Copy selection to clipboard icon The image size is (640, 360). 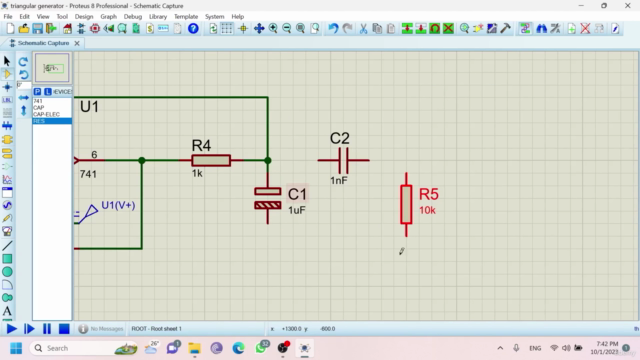pos(377,28)
